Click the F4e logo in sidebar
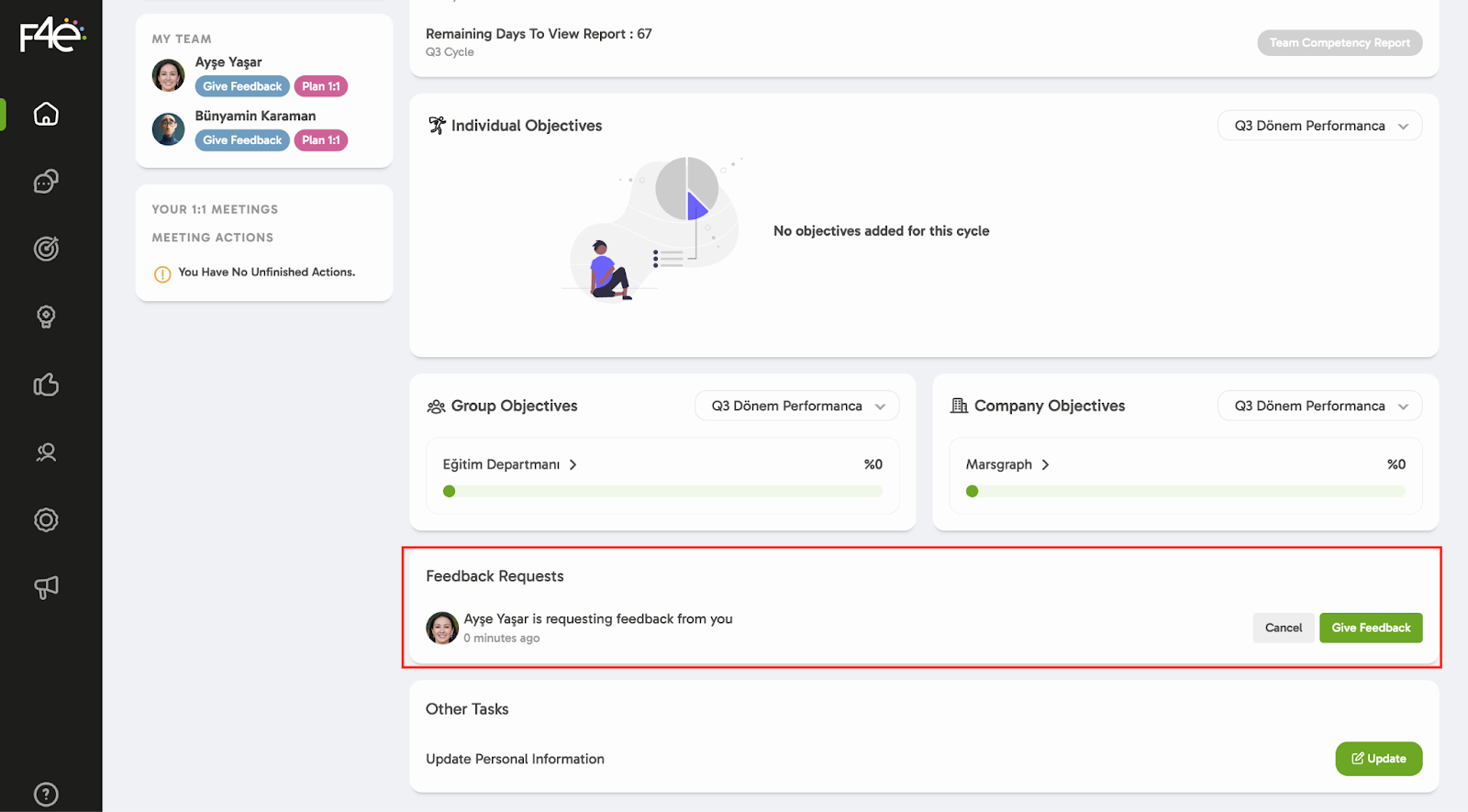The width and height of the screenshot is (1468, 812). pyautogui.click(x=51, y=35)
